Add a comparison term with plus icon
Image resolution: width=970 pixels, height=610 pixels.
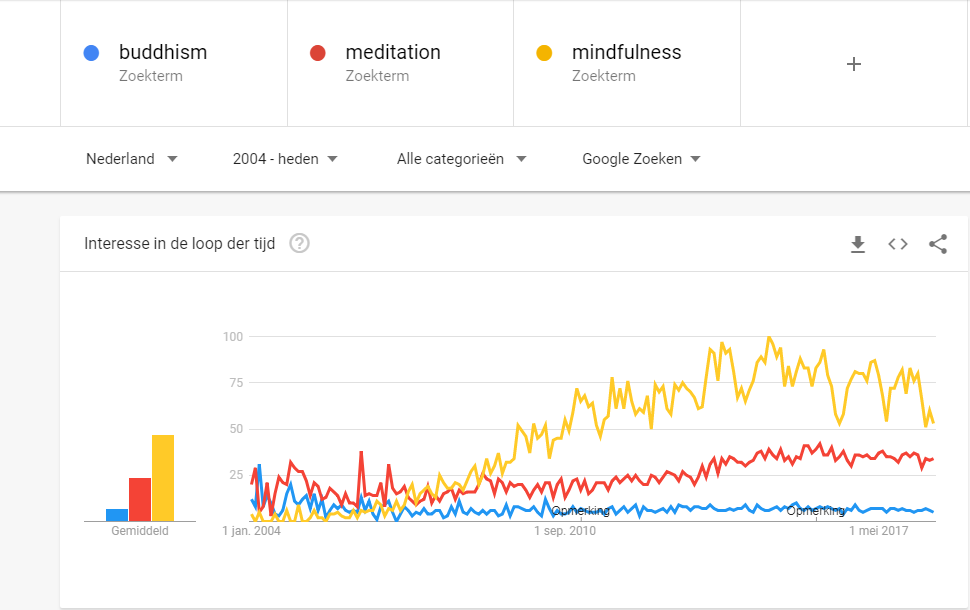click(x=854, y=64)
